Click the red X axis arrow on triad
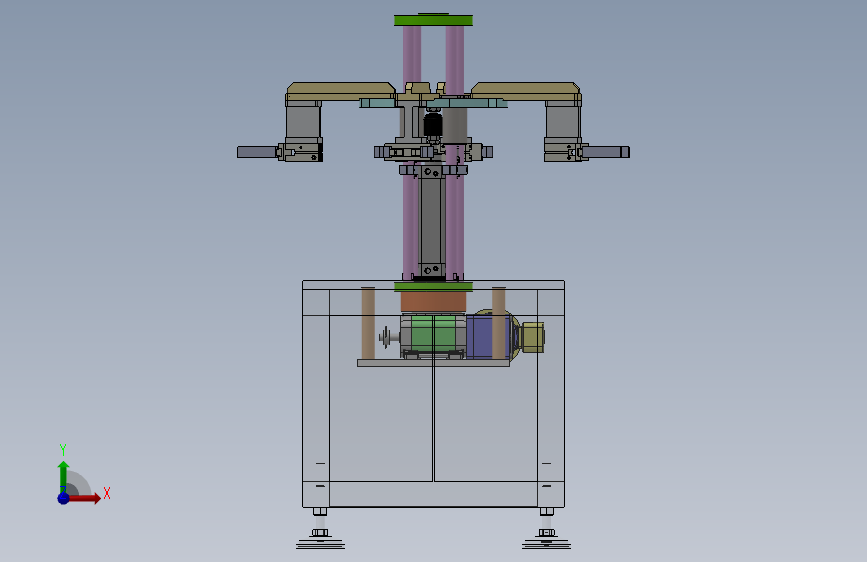Viewport: 867px width, 562px height. (85, 498)
